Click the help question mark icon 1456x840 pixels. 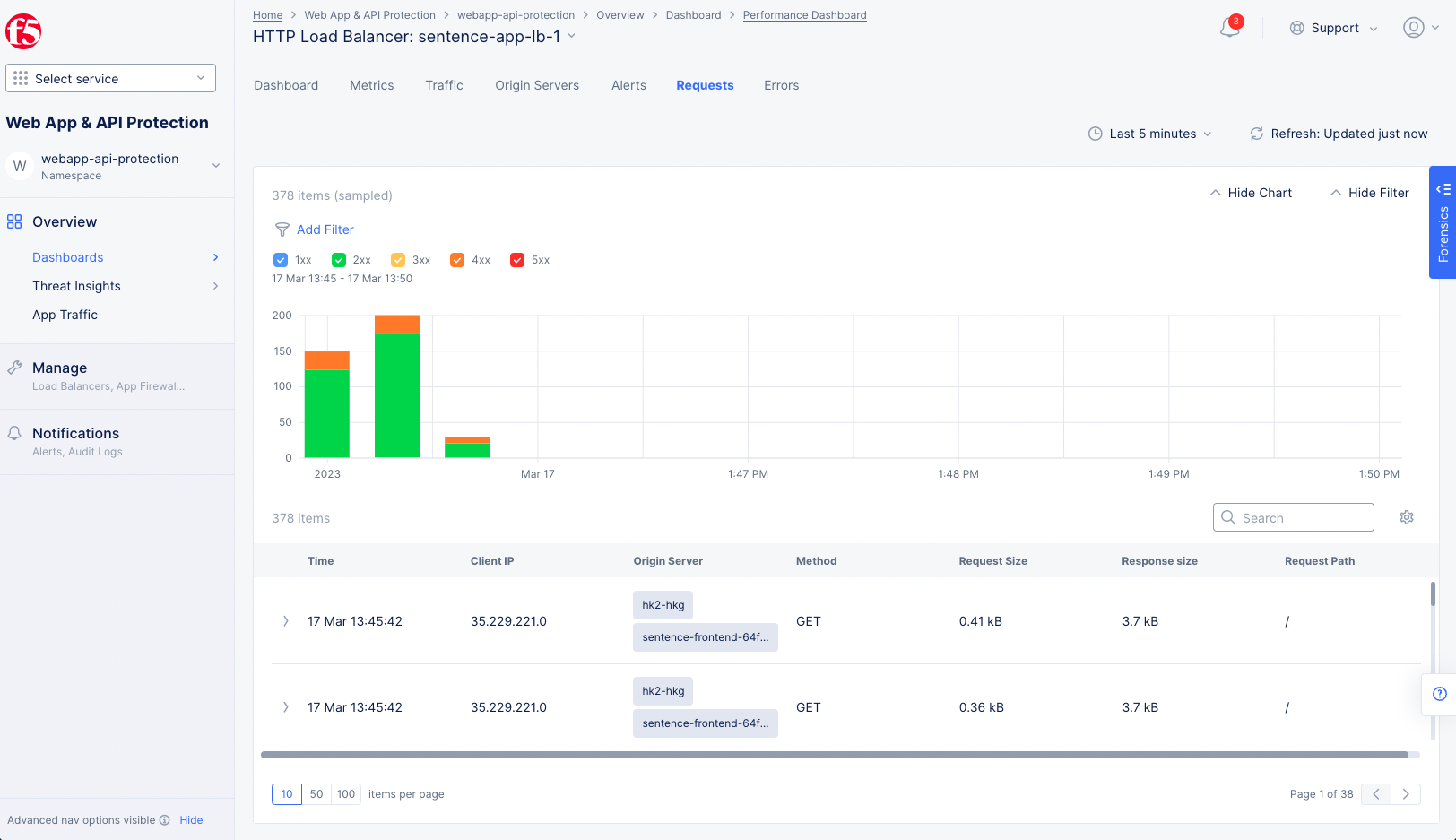[1440, 694]
